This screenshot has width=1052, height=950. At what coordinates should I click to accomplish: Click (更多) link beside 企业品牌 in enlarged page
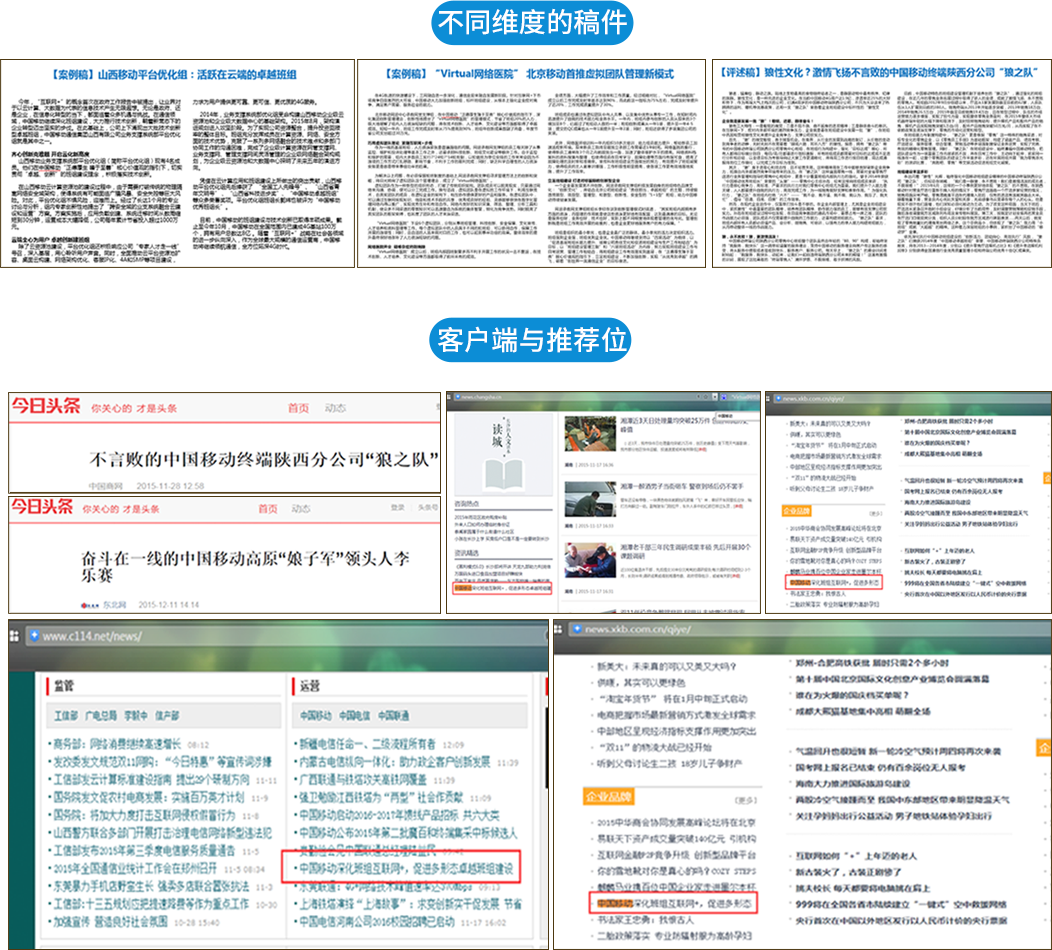tap(746, 800)
